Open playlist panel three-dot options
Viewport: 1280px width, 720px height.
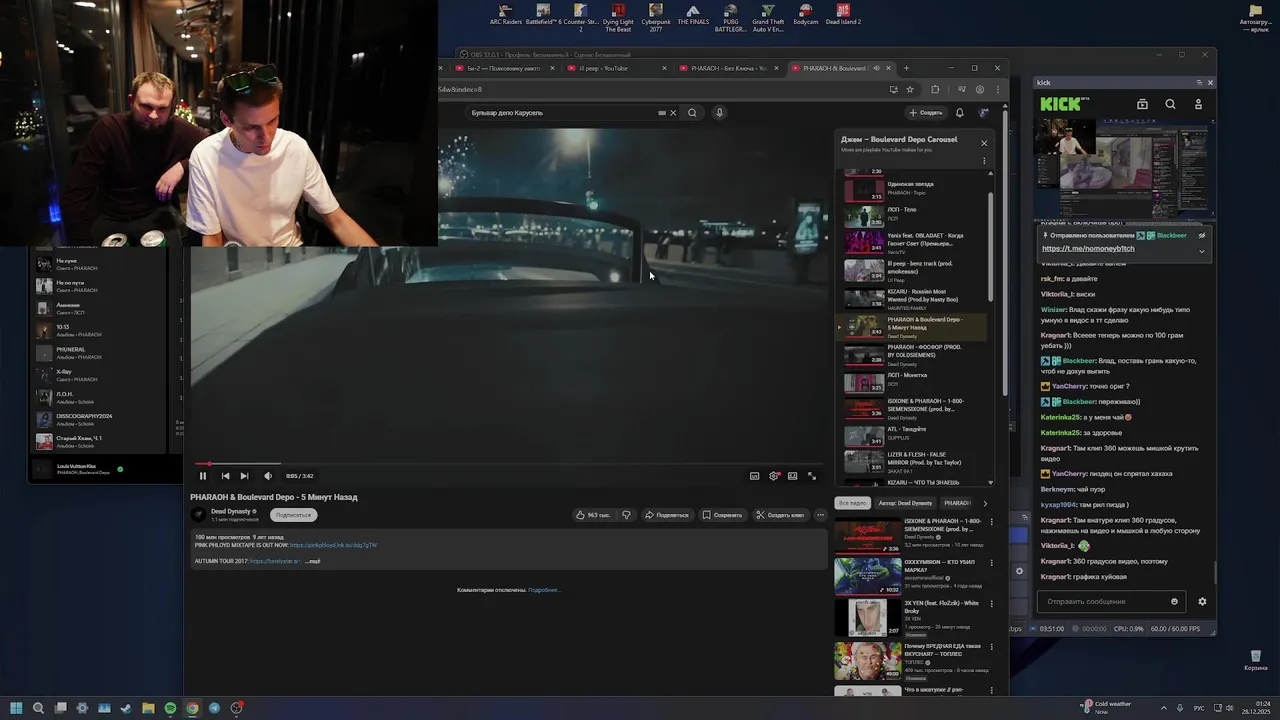pyautogui.click(x=984, y=161)
